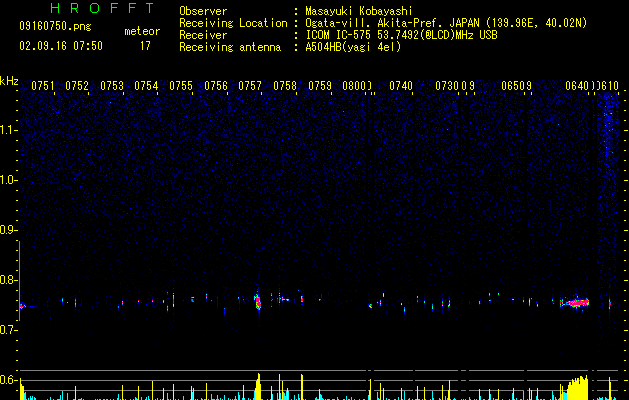Select the ICOM IC-575 receiver description
Viewport: 629px width, 400px height.
point(402,35)
